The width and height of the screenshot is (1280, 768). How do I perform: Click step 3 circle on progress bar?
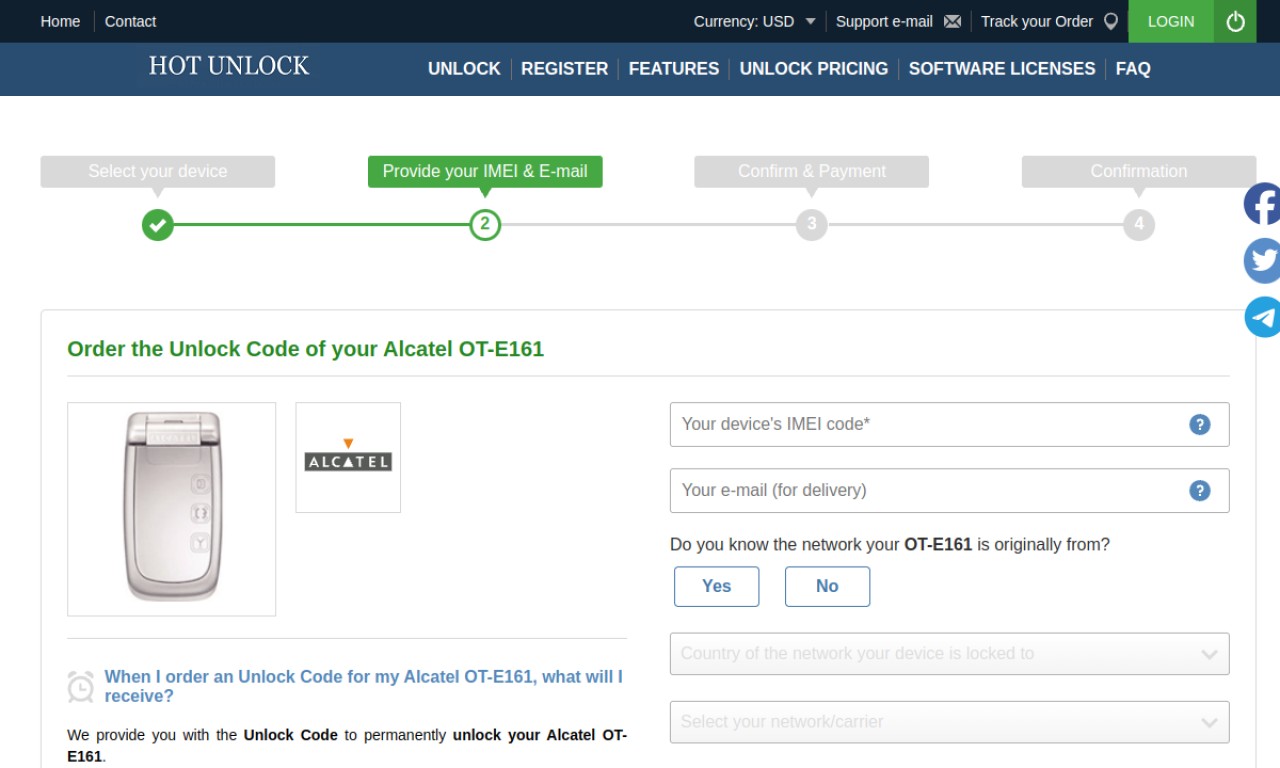[x=811, y=224]
